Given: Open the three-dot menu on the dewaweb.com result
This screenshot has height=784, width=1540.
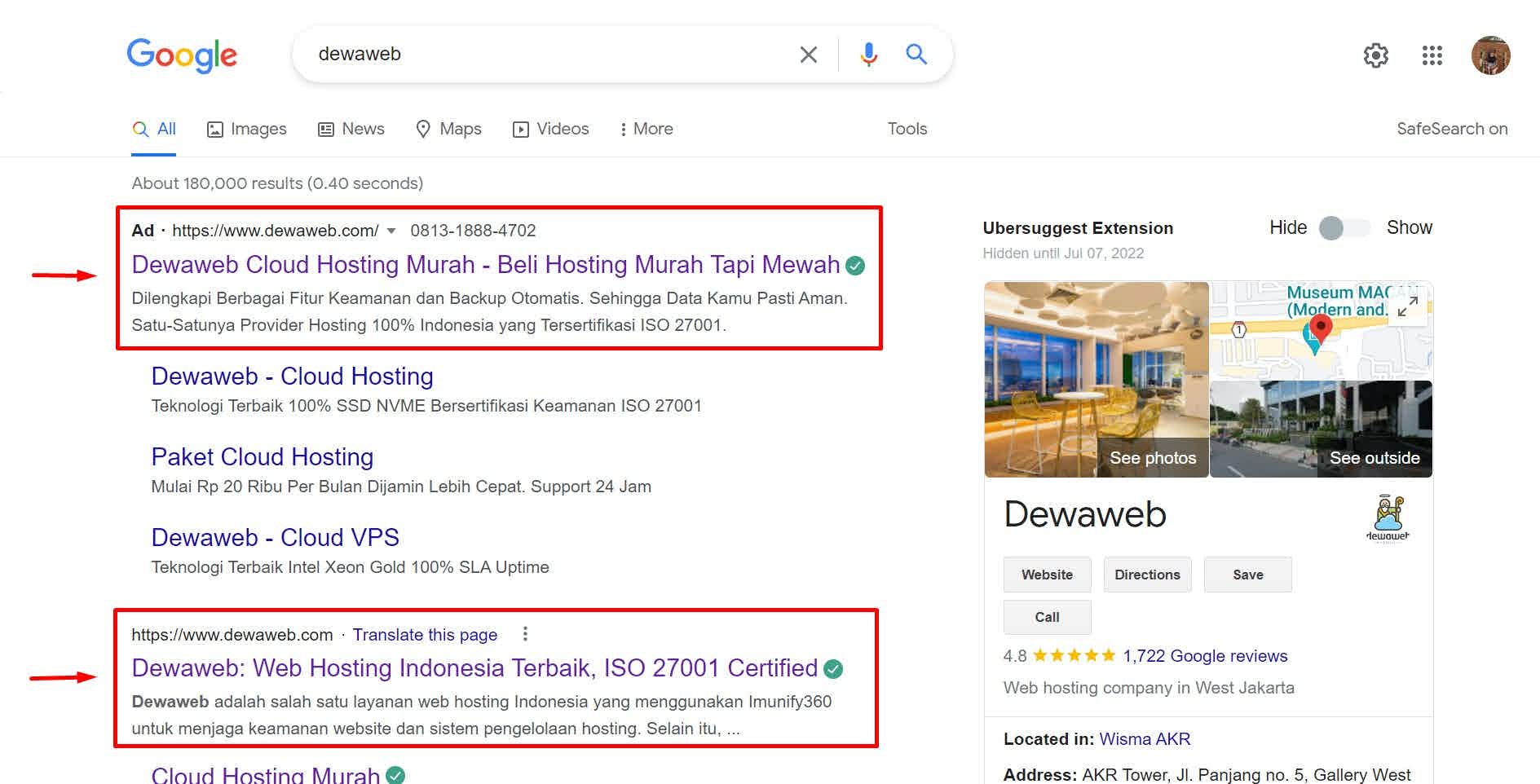Looking at the screenshot, I should pyautogui.click(x=526, y=633).
